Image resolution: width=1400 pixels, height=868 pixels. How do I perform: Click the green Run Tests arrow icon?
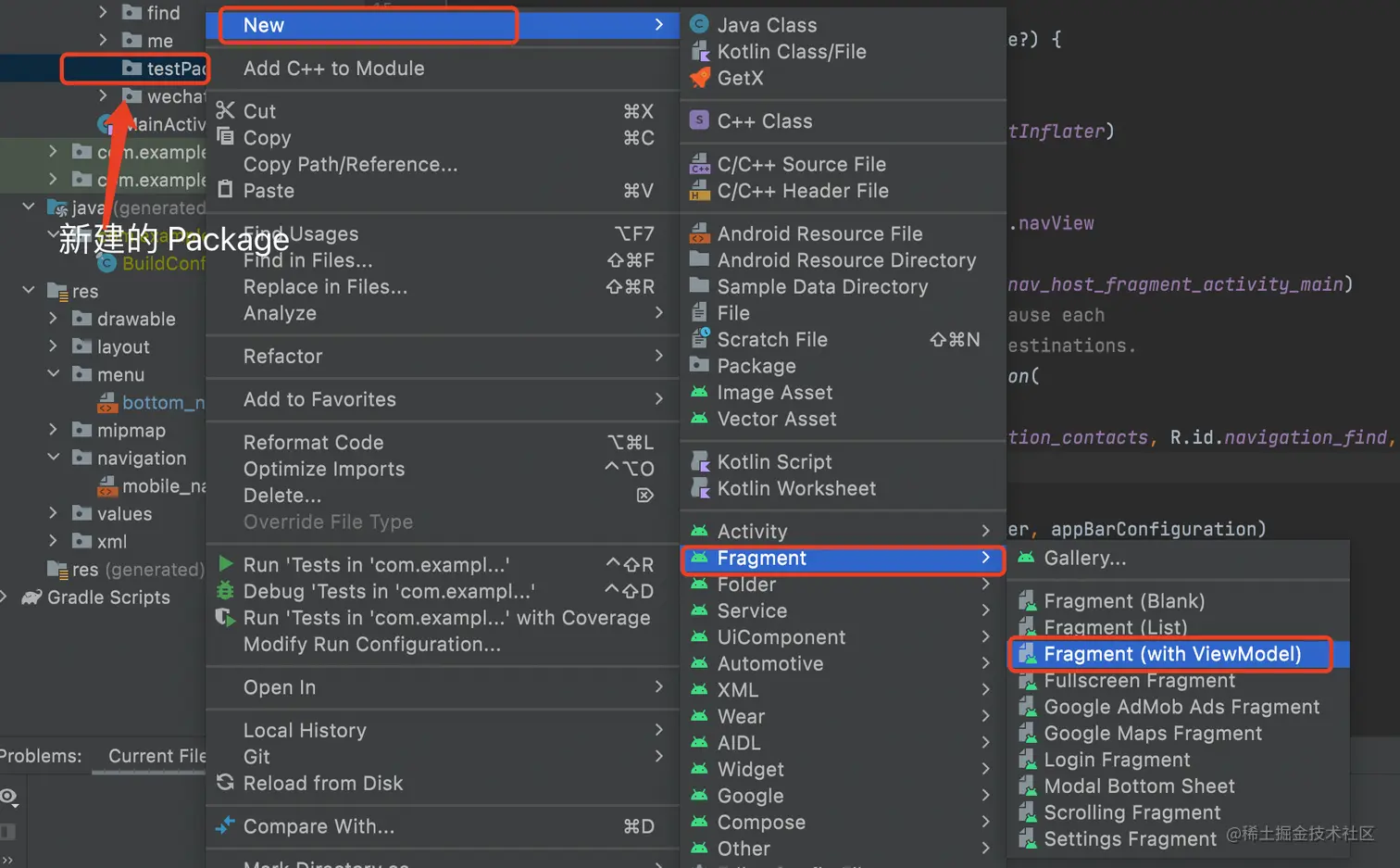click(225, 564)
